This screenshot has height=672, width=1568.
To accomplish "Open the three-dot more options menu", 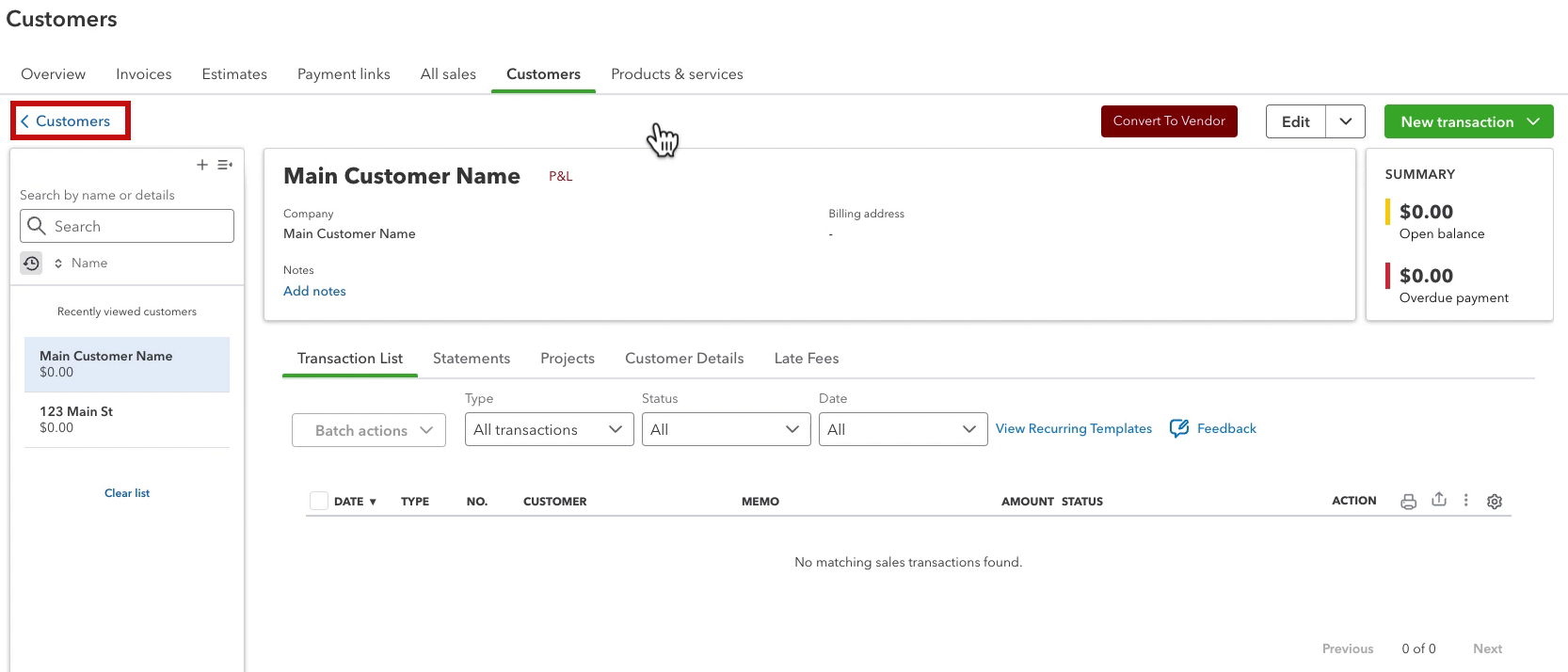I will click(x=1466, y=501).
